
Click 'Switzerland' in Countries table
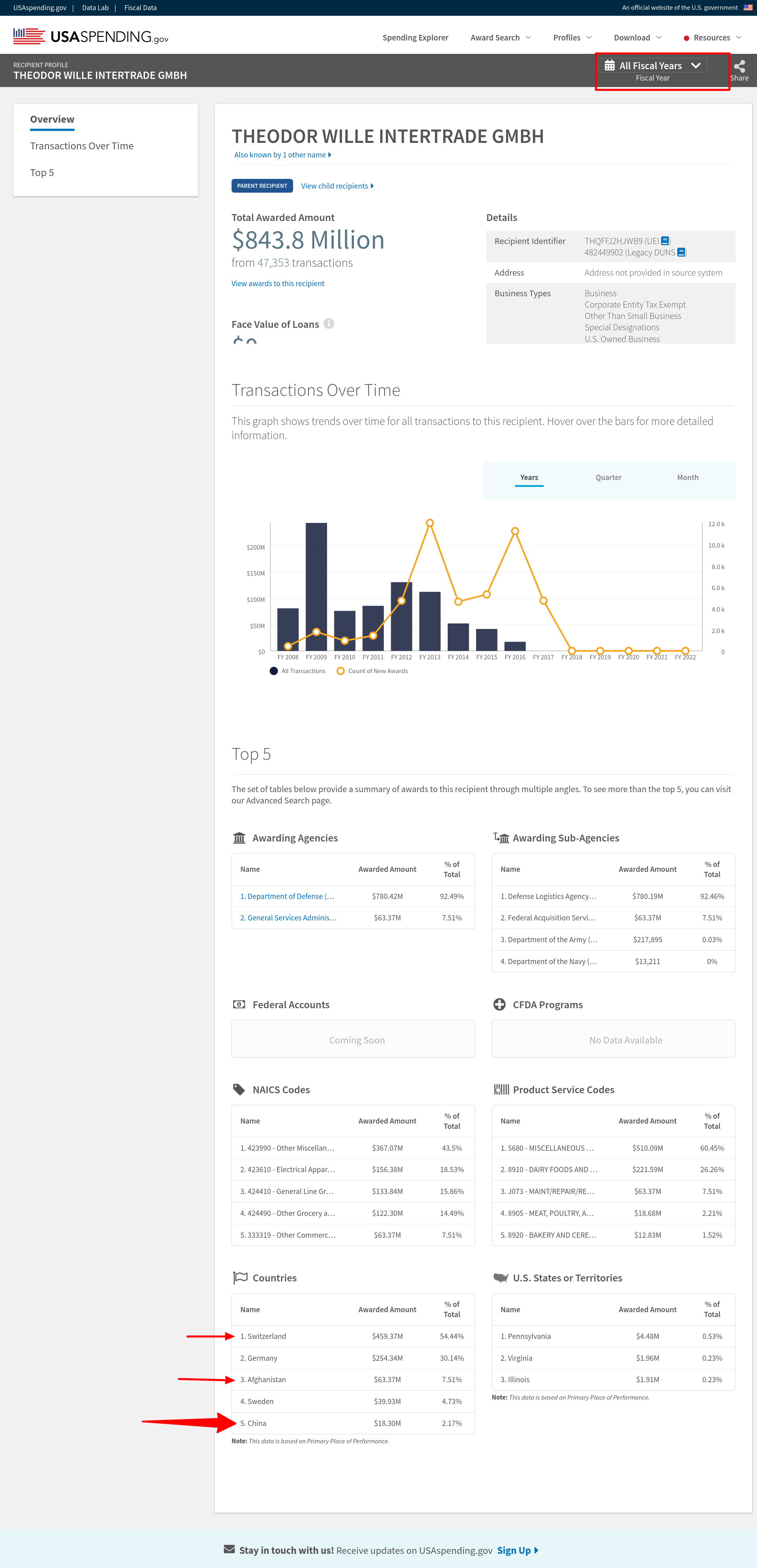click(x=267, y=1336)
